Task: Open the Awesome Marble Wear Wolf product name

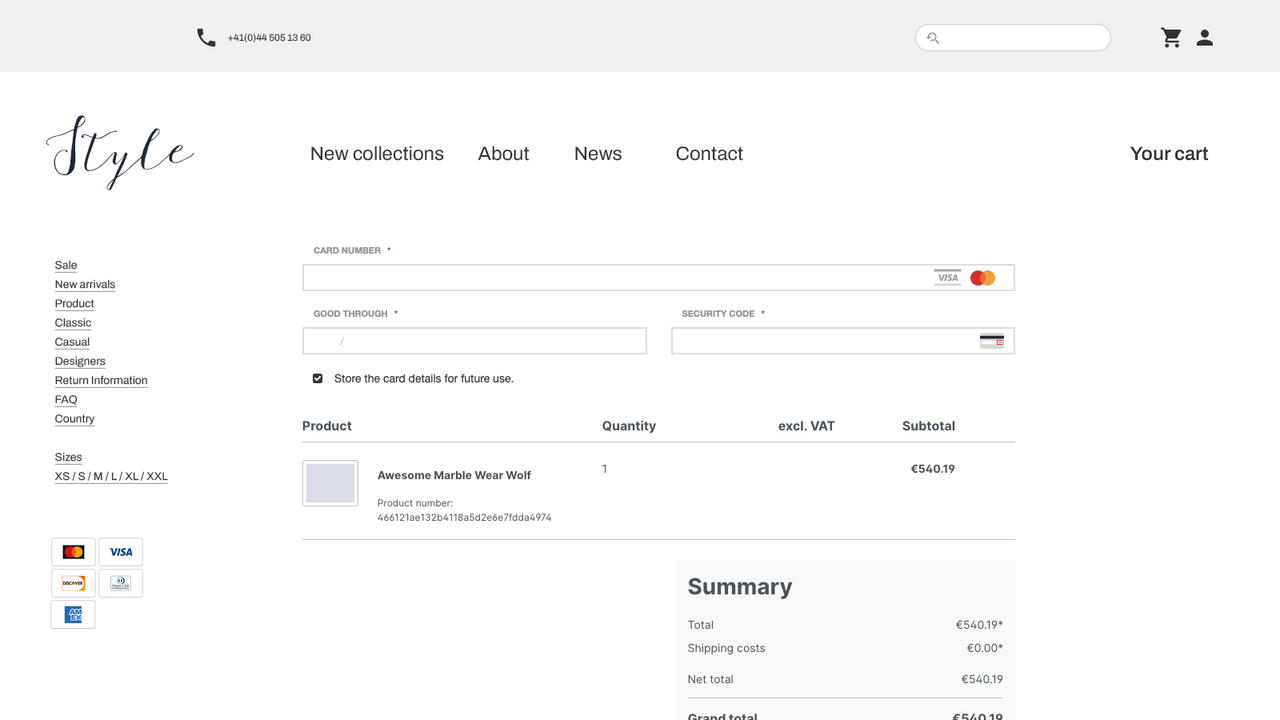Action: tap(454, 475)
